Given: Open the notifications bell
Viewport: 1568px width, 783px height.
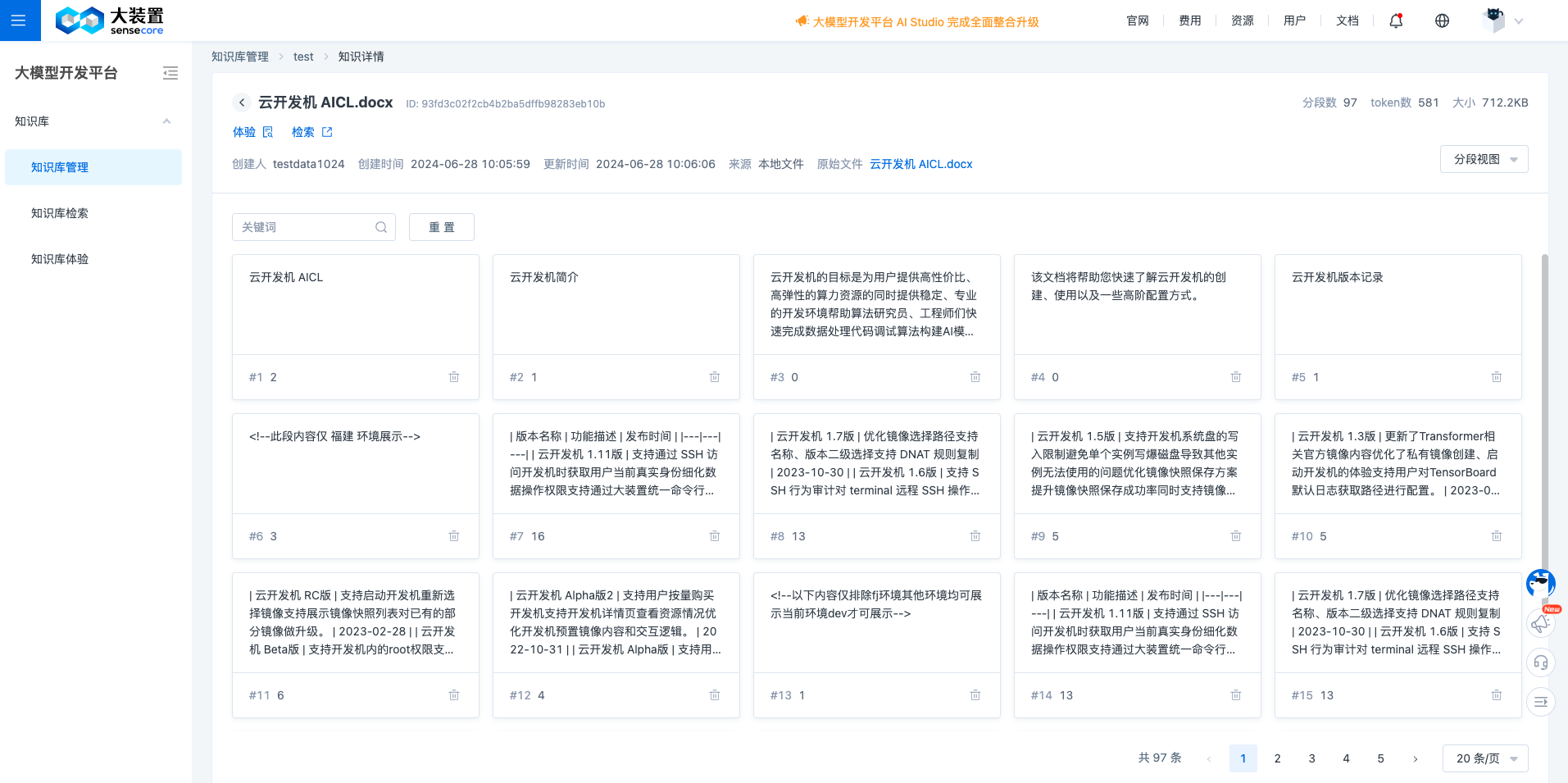Looking at the screenshot, I should point(1395,20).
